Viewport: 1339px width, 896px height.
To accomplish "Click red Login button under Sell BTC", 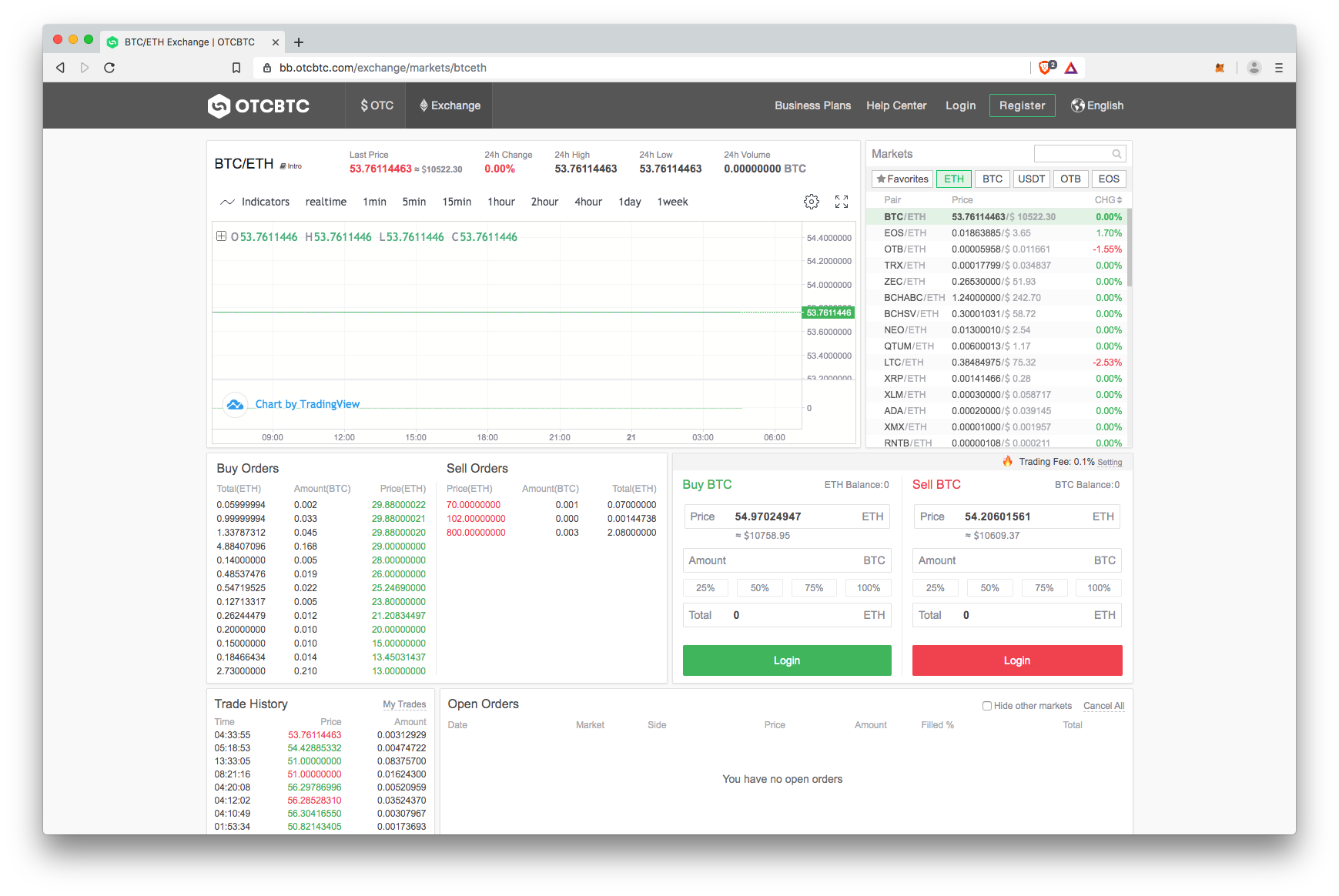I will [1017, 660].
